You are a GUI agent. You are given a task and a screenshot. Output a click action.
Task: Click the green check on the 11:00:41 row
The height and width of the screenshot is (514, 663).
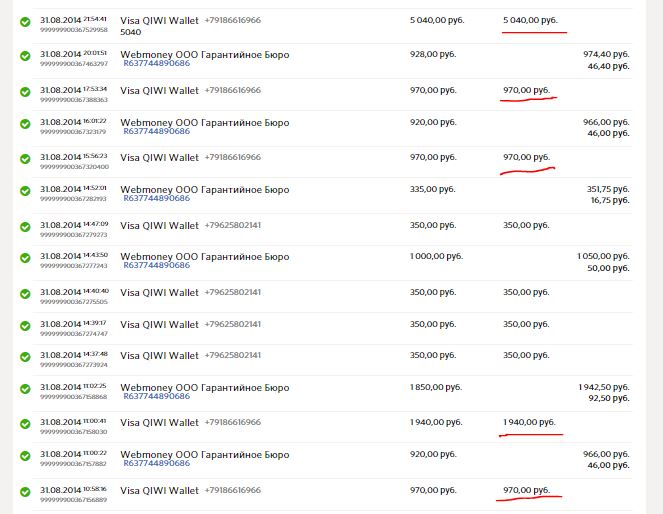pyautogui.click(x=25, y=425)
